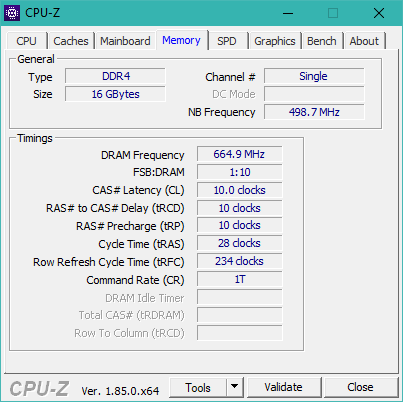Close the window with the X button
This screenshot has width=403, height=402.
tap(379, 13)
